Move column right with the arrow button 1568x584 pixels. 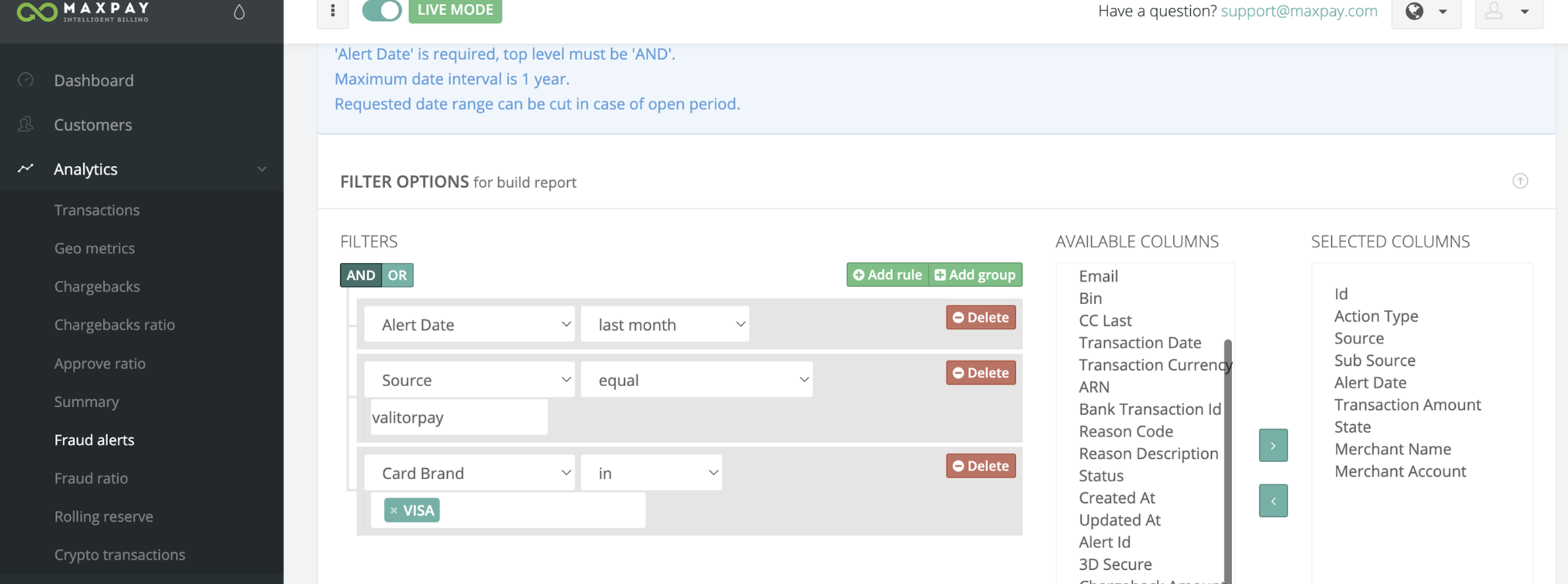coord(1273,445)
